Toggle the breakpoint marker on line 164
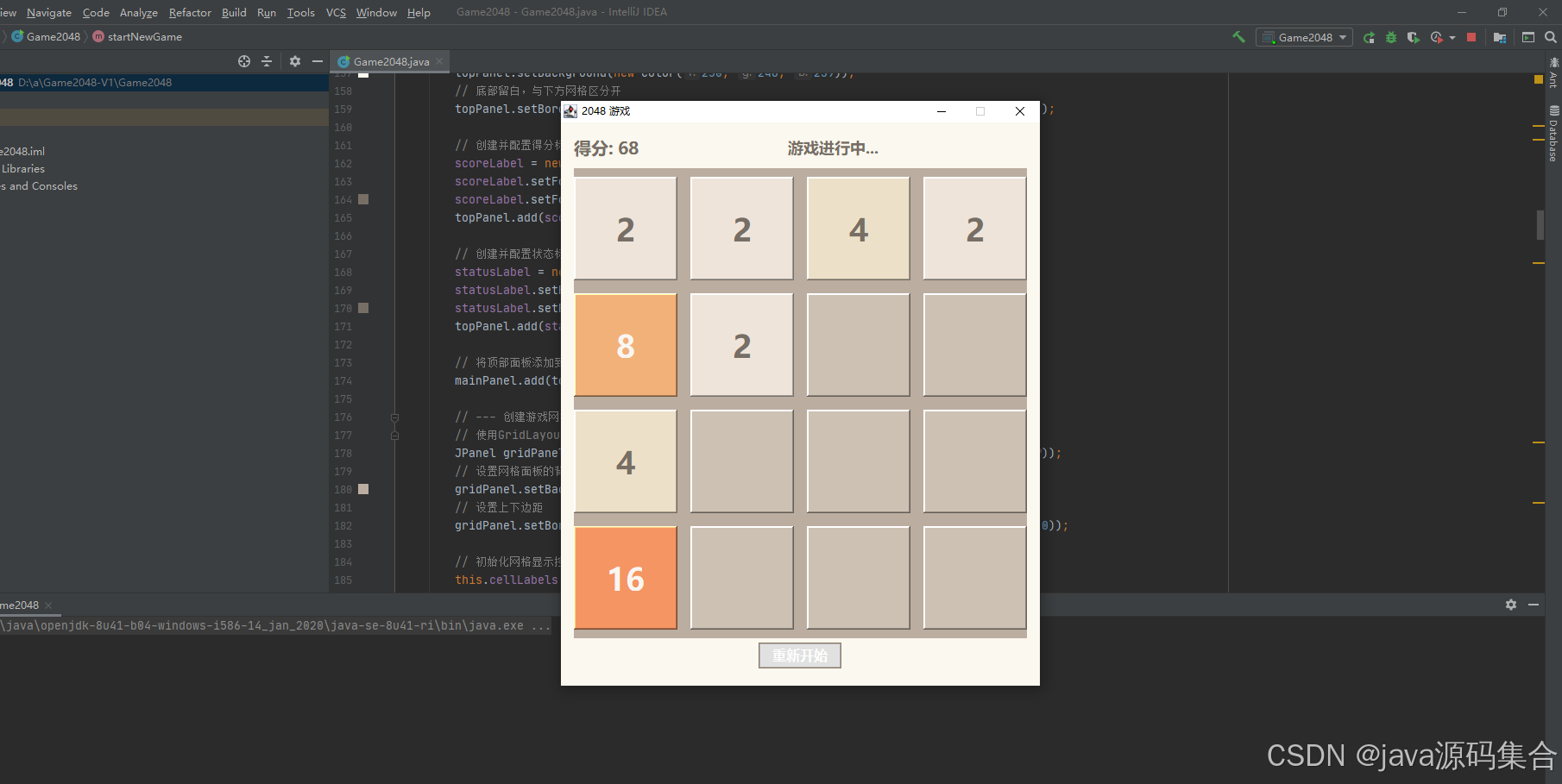Screen dimensions: 1562x784 pos(362,199)
